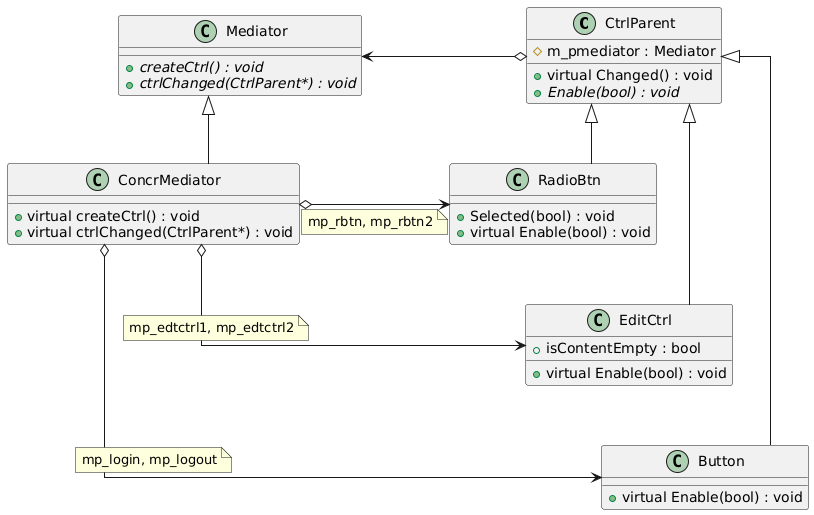The height and width of the screenshot is (515, 814).
Task: Click the aggregation diamond on CtrlParent's left edge
Action: click(520, 58)
